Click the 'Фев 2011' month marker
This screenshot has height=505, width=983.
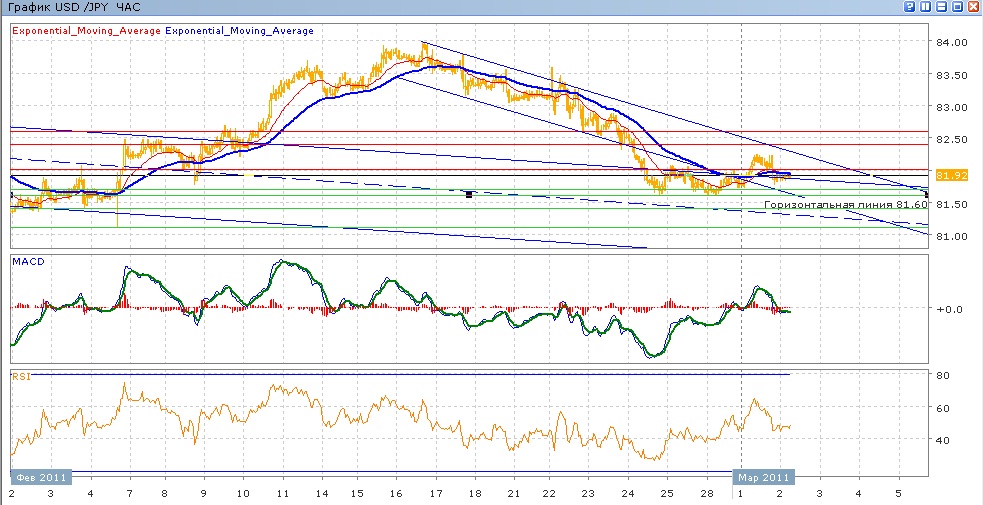point(40,478)
